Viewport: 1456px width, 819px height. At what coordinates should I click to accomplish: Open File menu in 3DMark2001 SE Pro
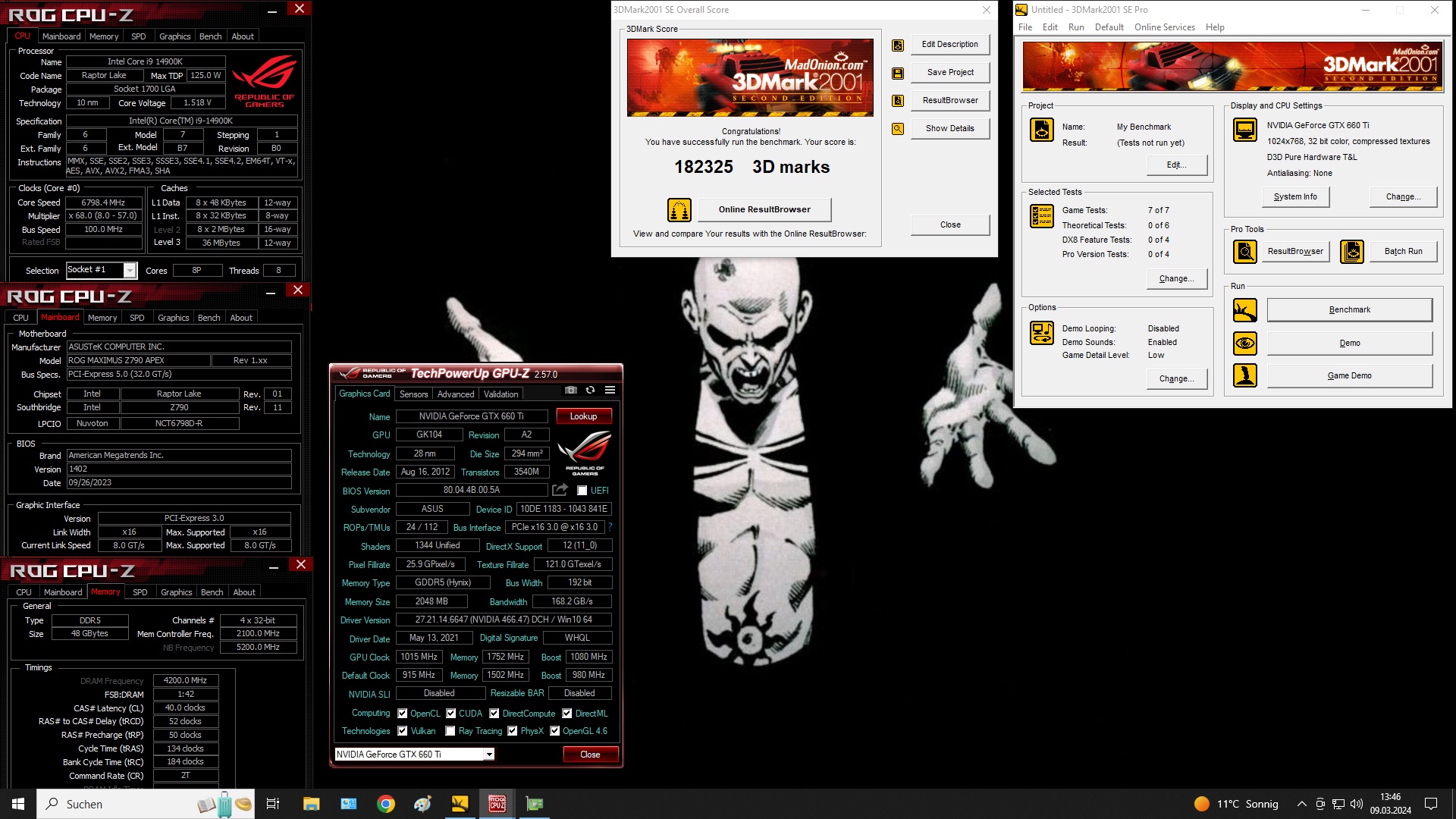1025,27
